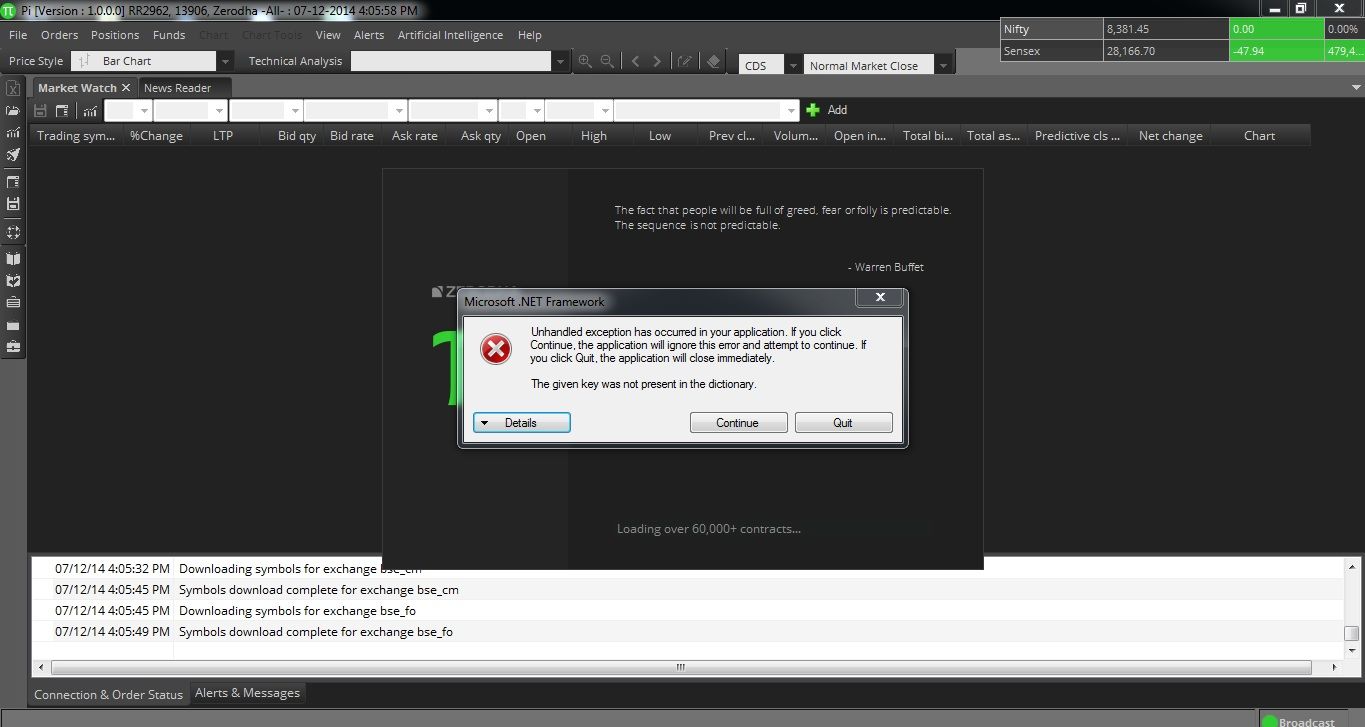Screen dimensions: 1365x727
Task: Click the zoom out magnifier icon
Action: [x=607, y=61]
